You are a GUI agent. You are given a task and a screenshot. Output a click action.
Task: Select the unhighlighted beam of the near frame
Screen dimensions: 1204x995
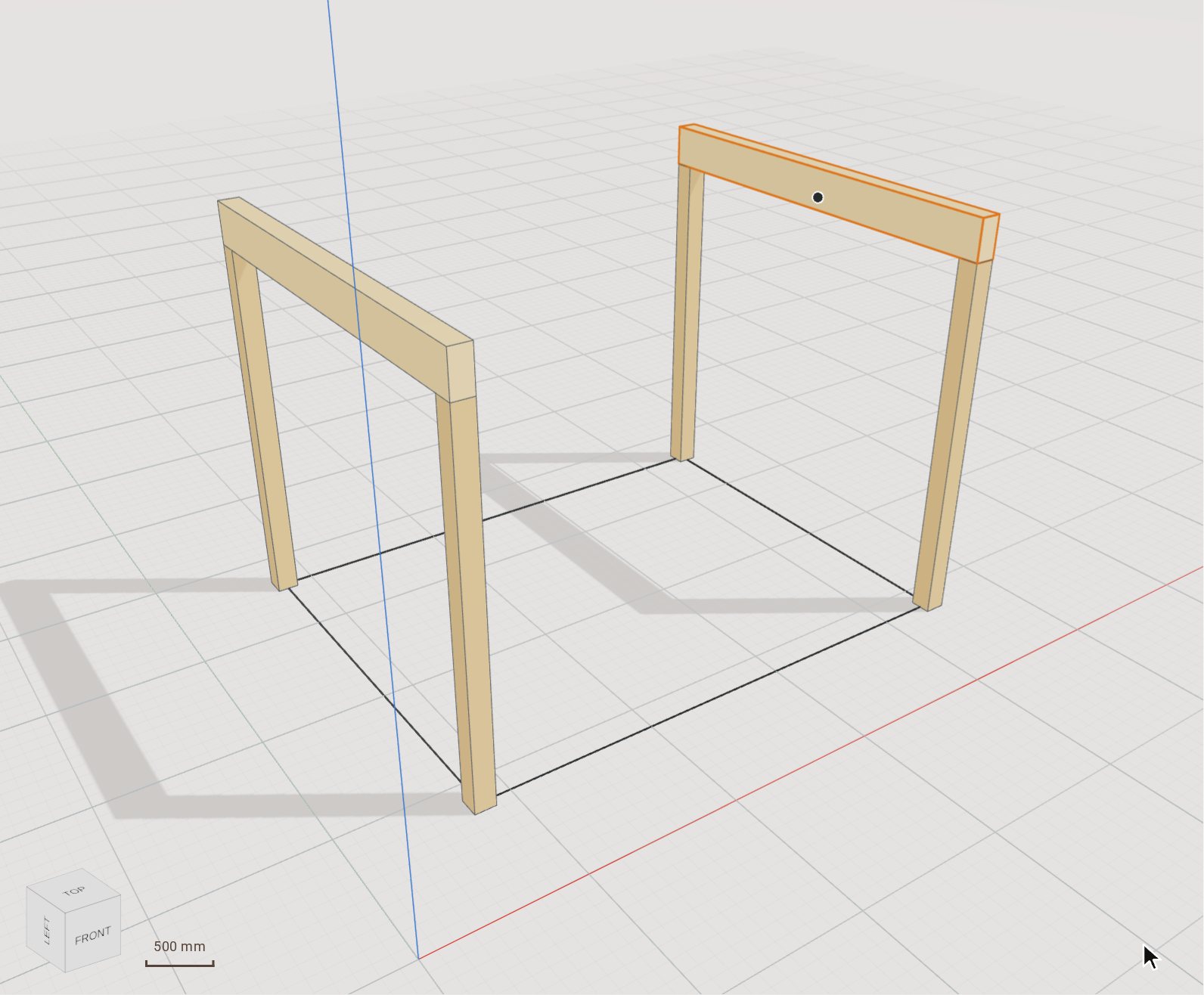coord(346,299)
